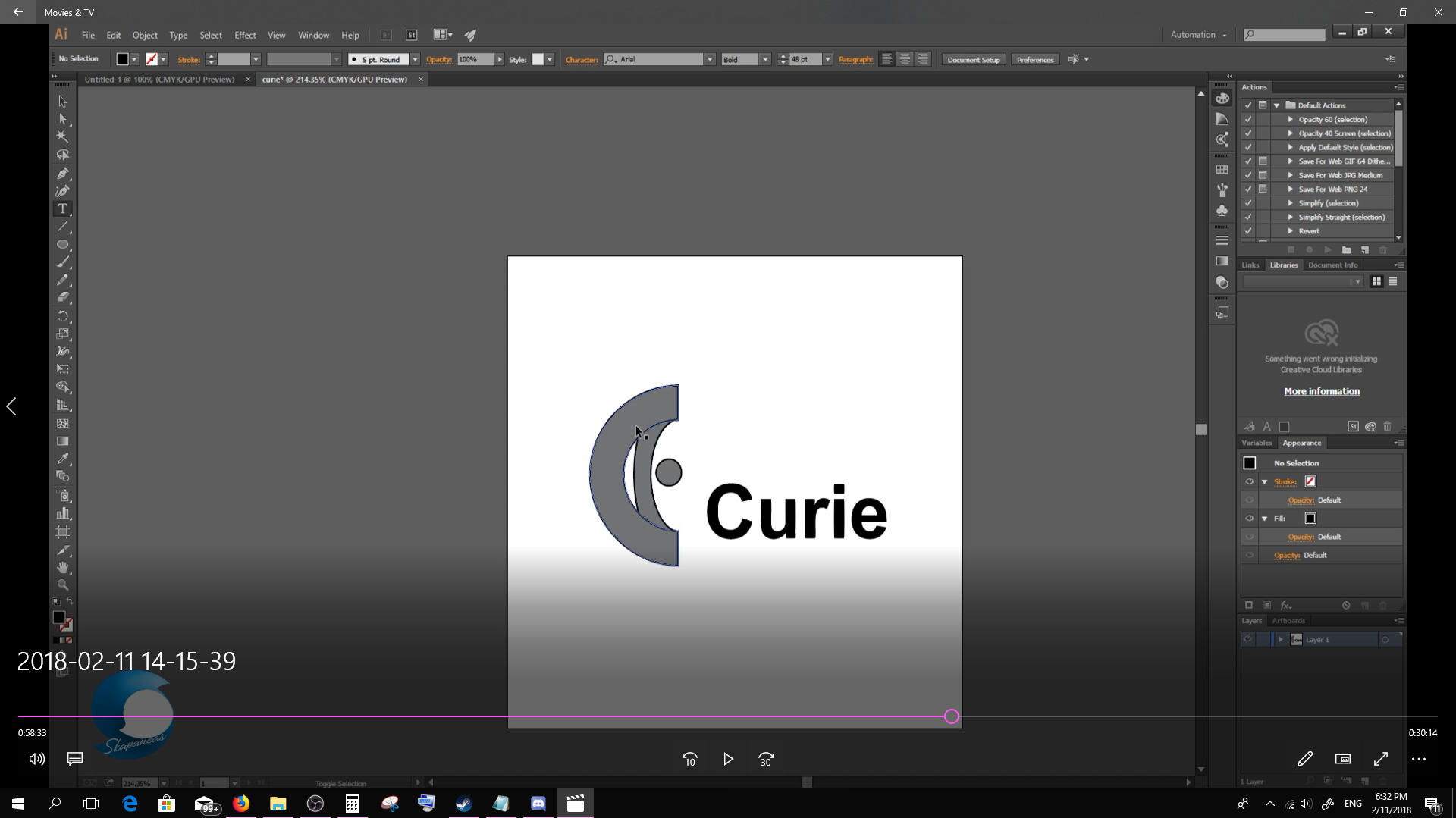This screenshot has height=818, width=1456.
Task: Open the Automation workspace dropdown
Action: pyautogui.click(x=1198, y=35)
